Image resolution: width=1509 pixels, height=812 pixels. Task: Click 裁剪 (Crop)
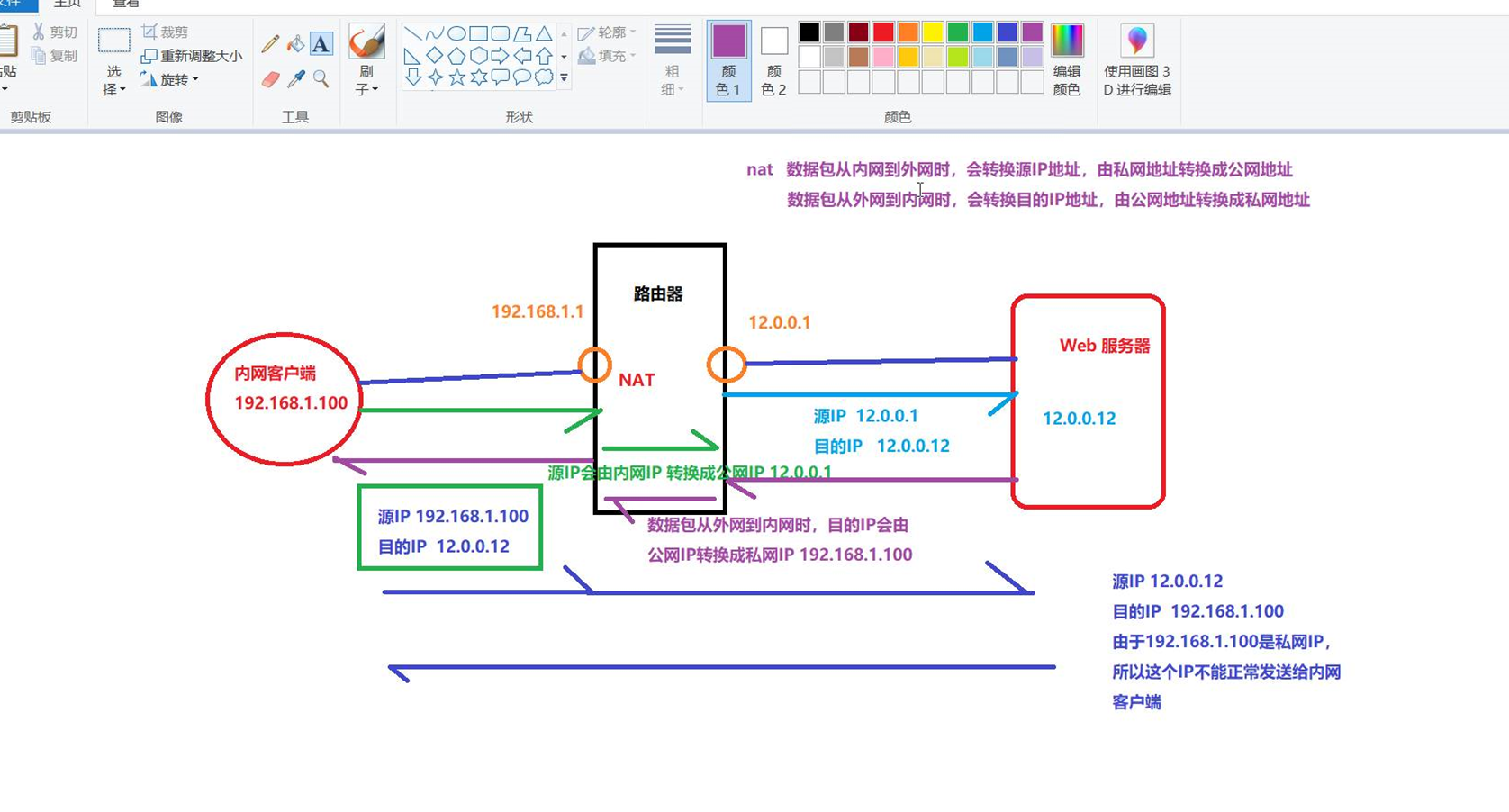tap(164, 32)
